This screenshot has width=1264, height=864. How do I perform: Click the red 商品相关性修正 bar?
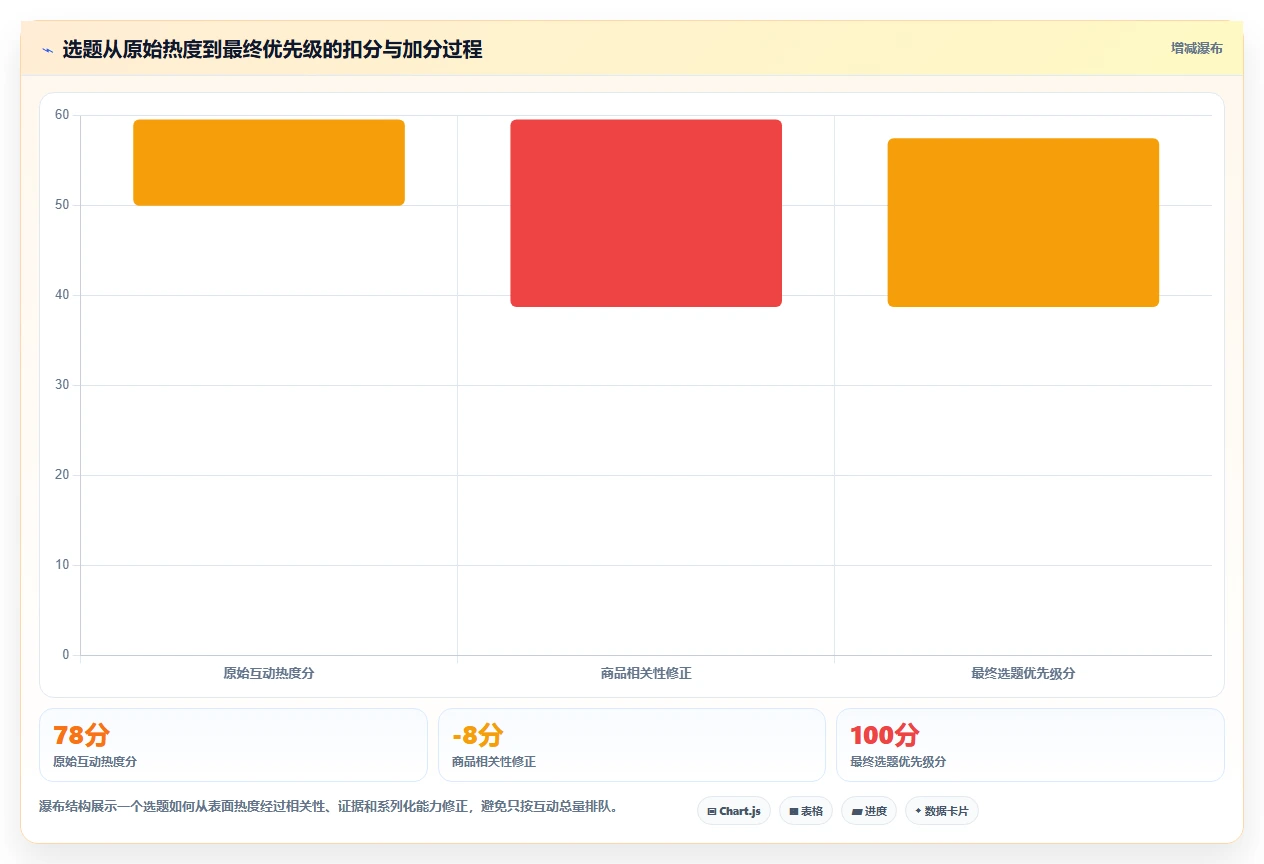pyautogui.click(x=646, y=213)
